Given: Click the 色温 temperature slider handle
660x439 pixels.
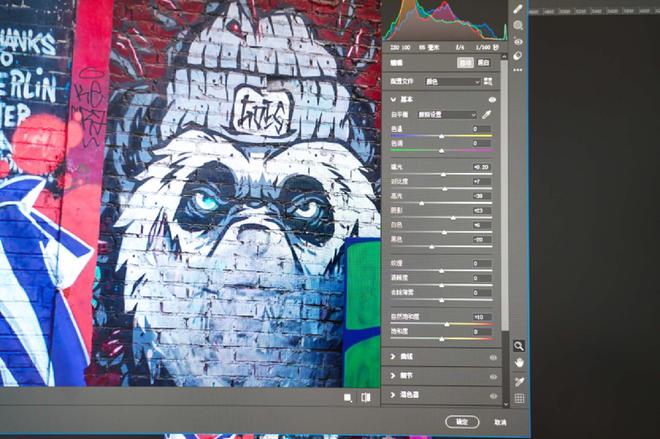Looking at the screenshot, I should [441, 136].
